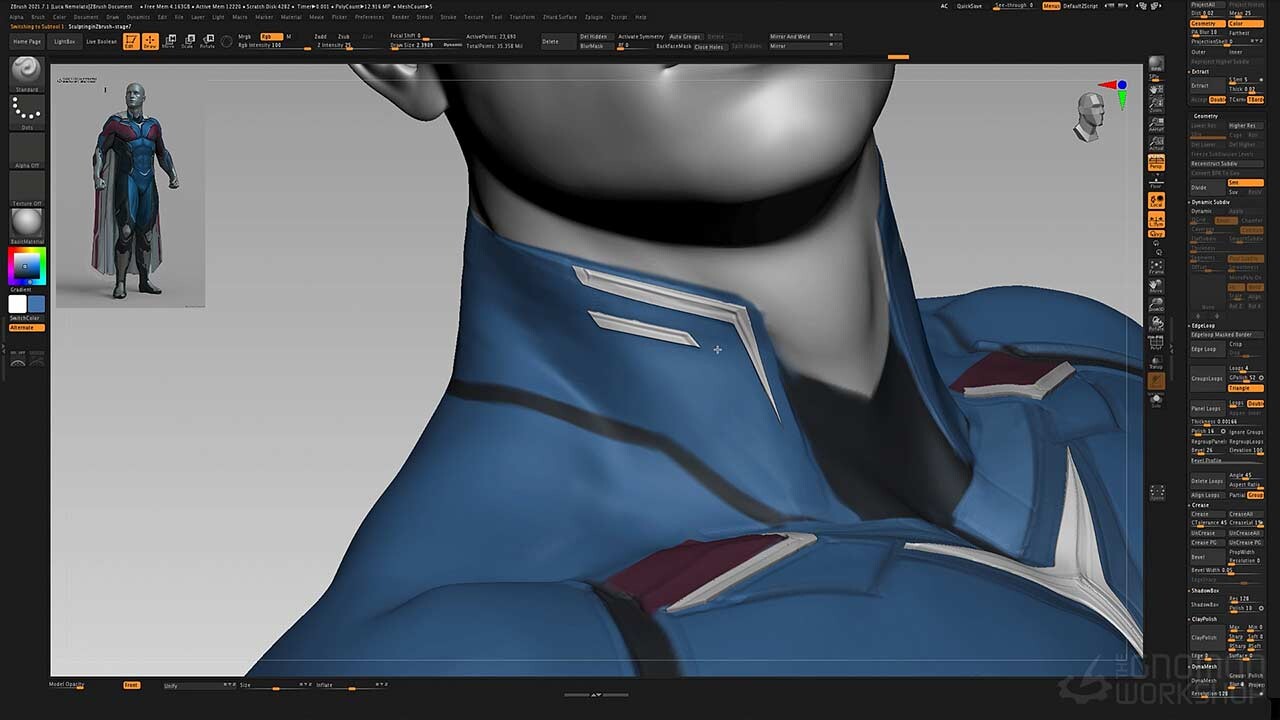Toggle the Mrgb channel button

pyautogui.click(x=245, y=36)
